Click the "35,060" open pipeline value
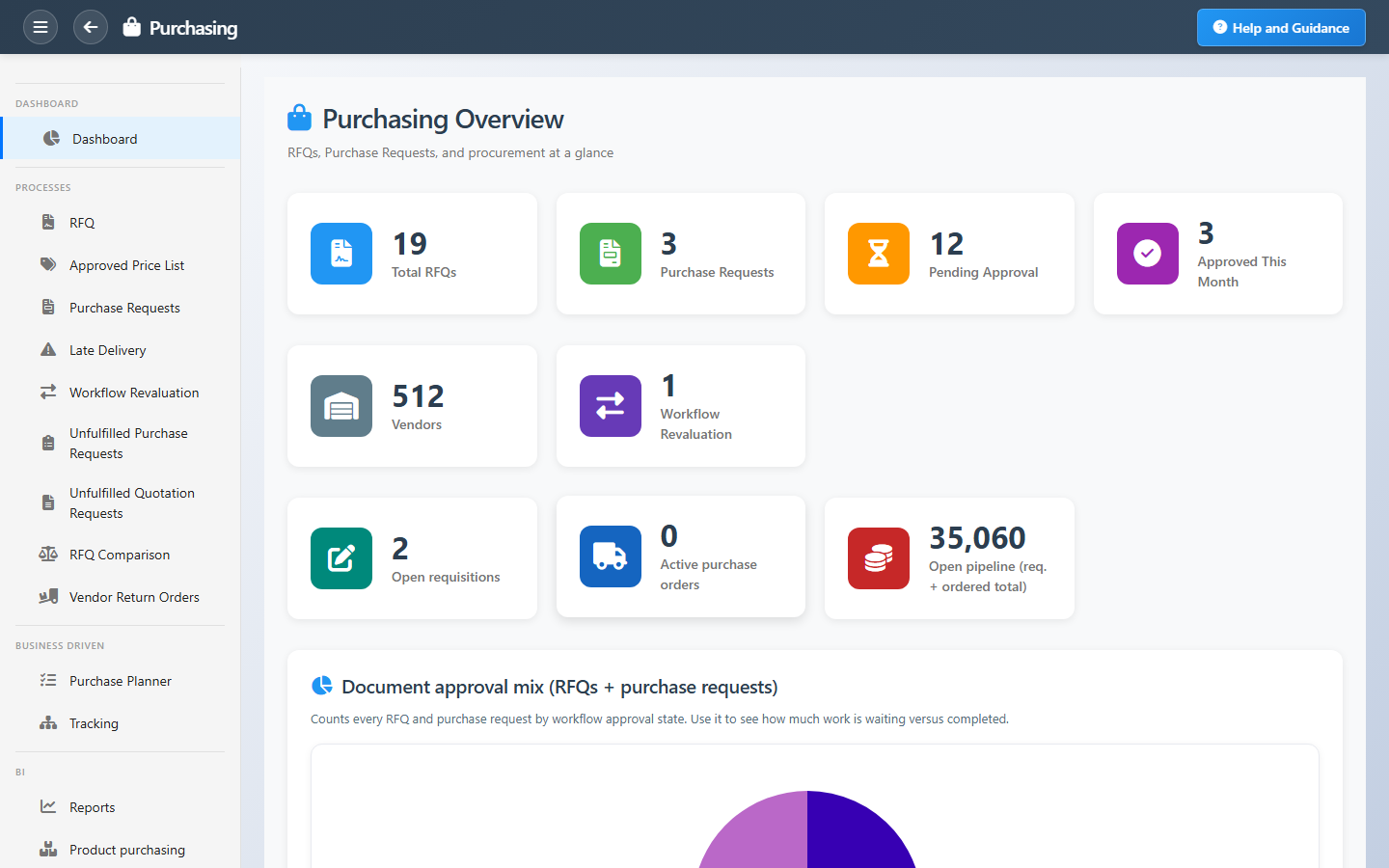 [978, 538]
